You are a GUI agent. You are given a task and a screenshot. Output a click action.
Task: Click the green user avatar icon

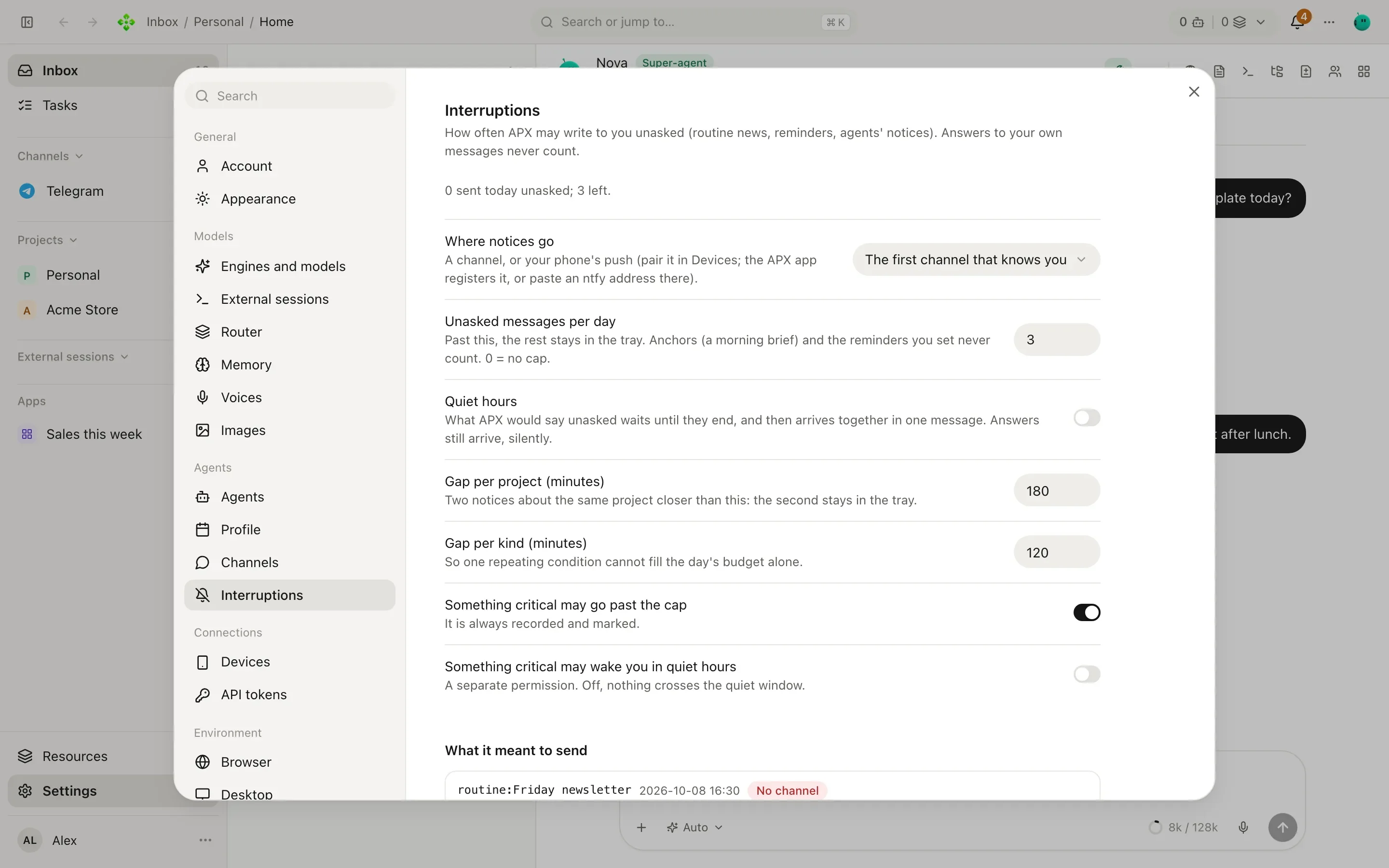[x=1362, y=22]
